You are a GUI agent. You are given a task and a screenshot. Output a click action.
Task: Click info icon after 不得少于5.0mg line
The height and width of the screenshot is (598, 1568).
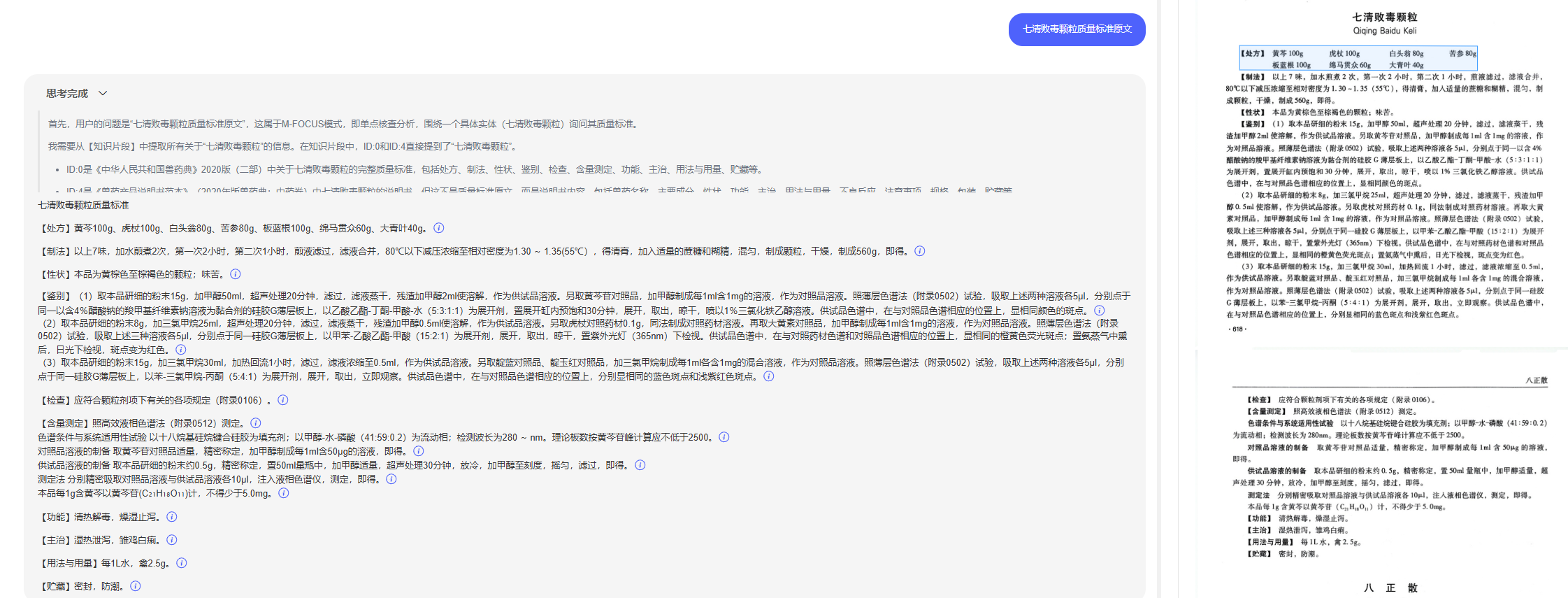(x=284, y=493)
